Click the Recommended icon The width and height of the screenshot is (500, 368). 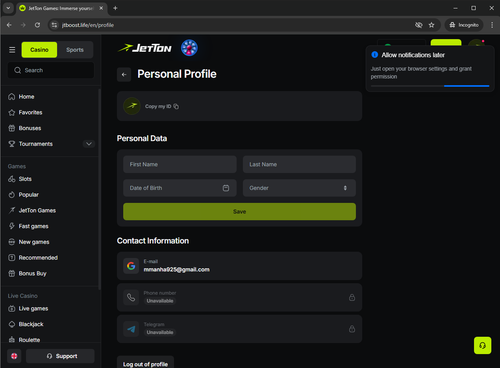coord(12,257)
